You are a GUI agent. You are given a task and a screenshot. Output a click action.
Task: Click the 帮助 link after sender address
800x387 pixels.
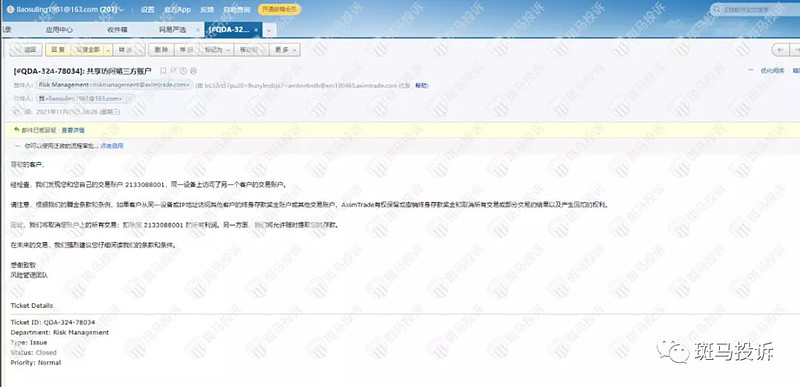421,86
